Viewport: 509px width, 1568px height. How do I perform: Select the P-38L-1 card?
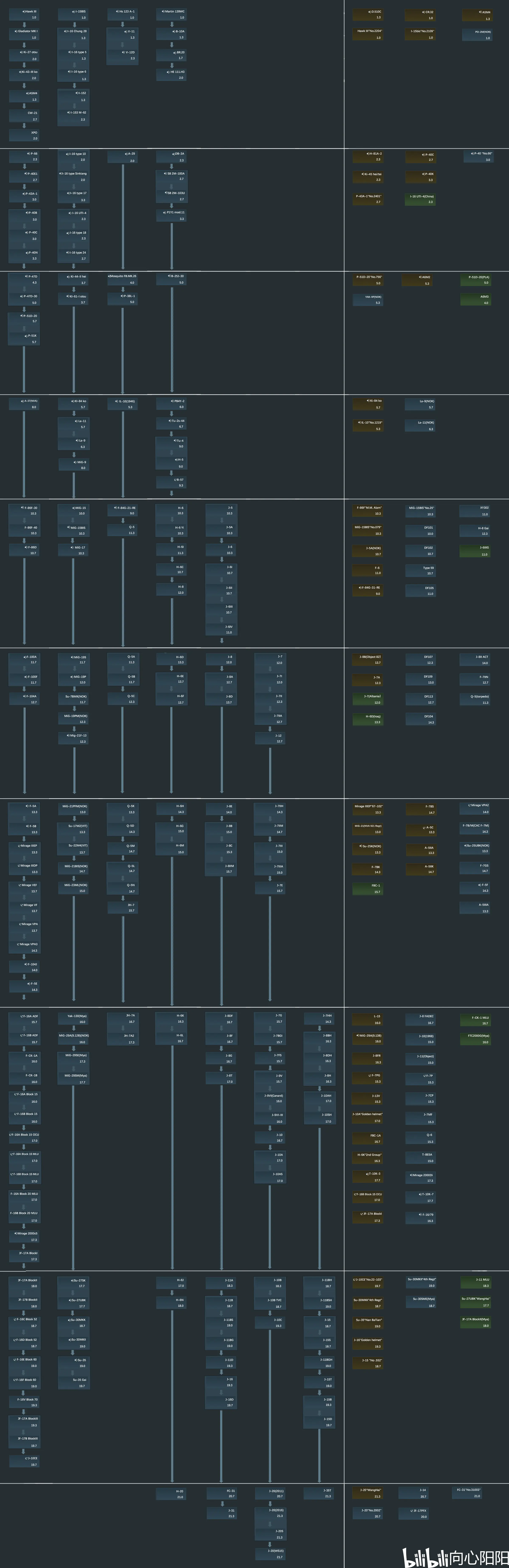point(123,299)
